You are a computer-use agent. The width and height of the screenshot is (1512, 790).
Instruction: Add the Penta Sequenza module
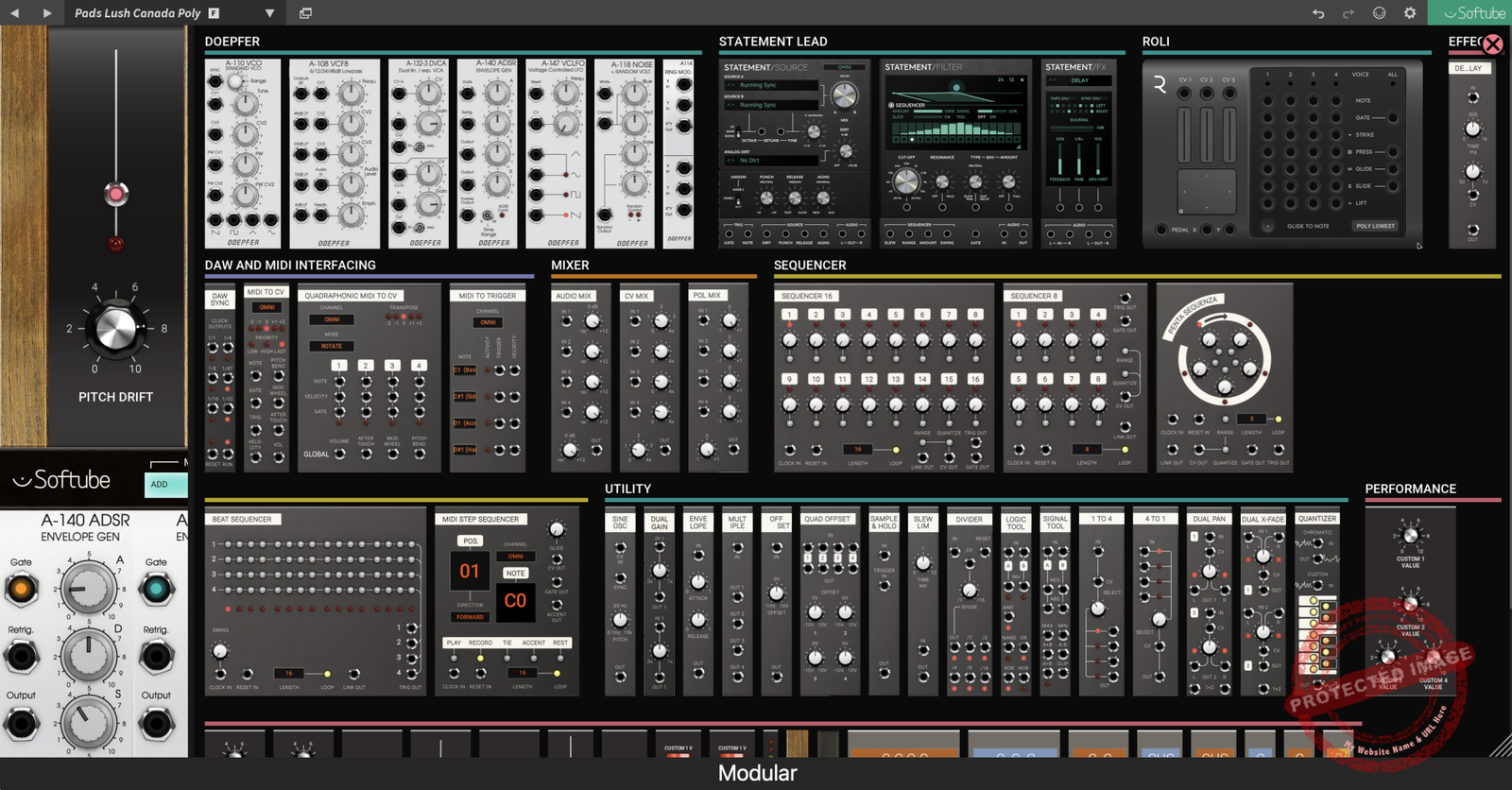(1225, 379)
